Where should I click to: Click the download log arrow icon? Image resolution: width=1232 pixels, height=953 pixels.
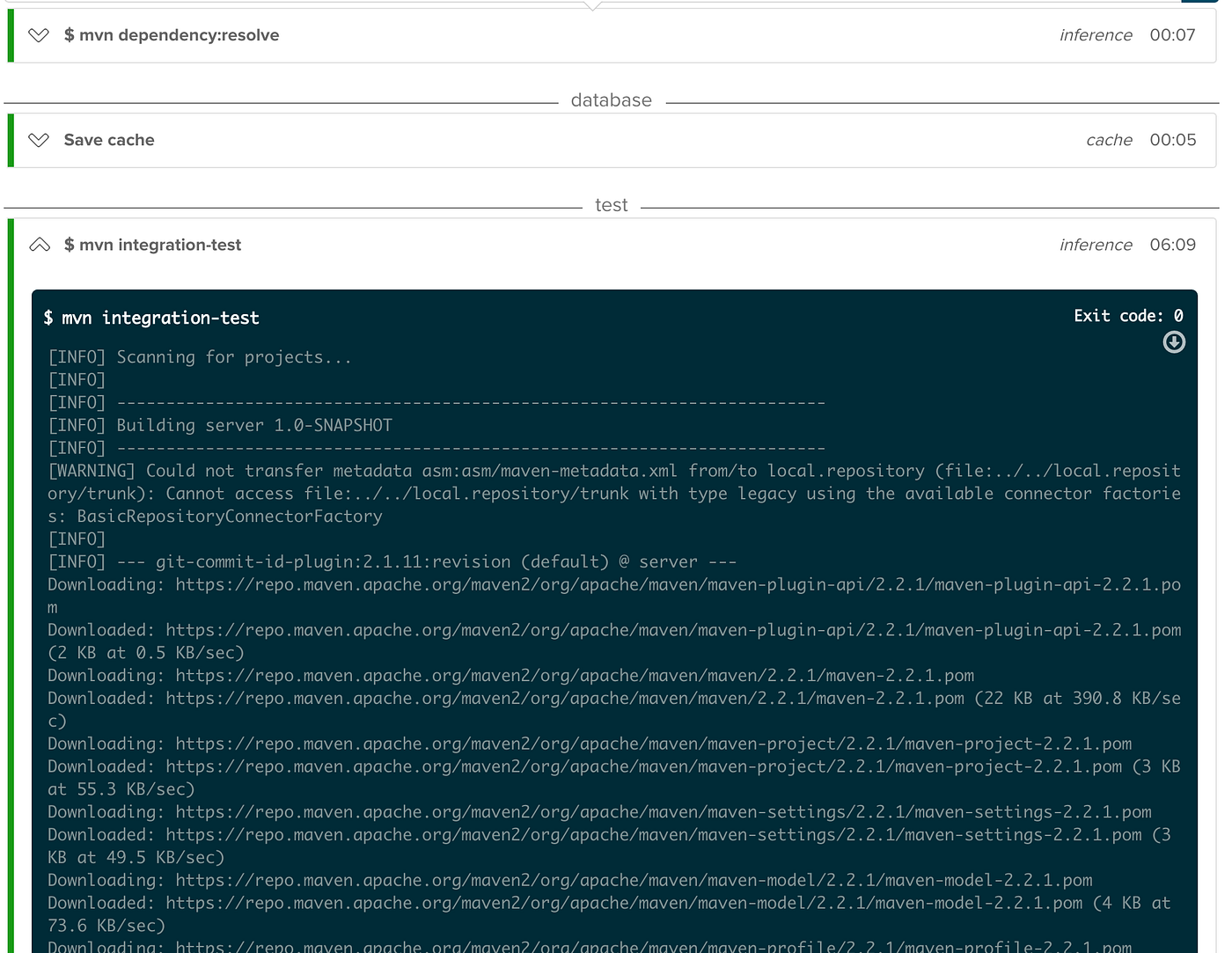coord(1174,342)
